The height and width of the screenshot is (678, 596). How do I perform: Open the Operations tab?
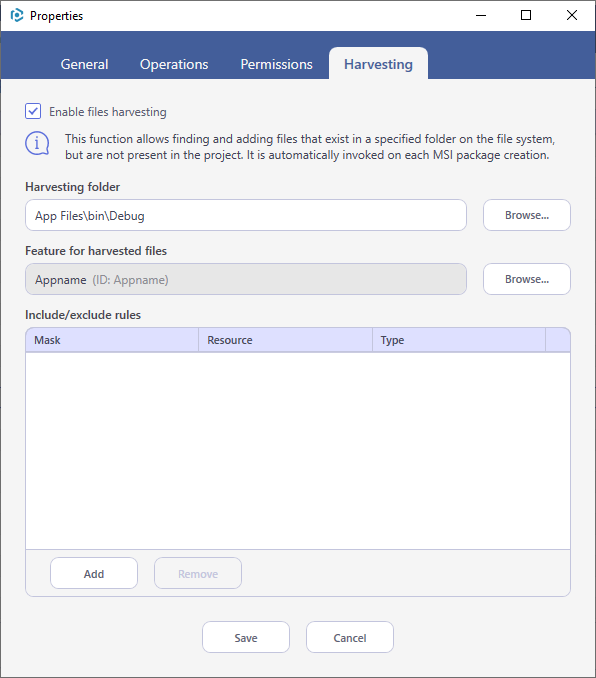click(x=174, y=64)
